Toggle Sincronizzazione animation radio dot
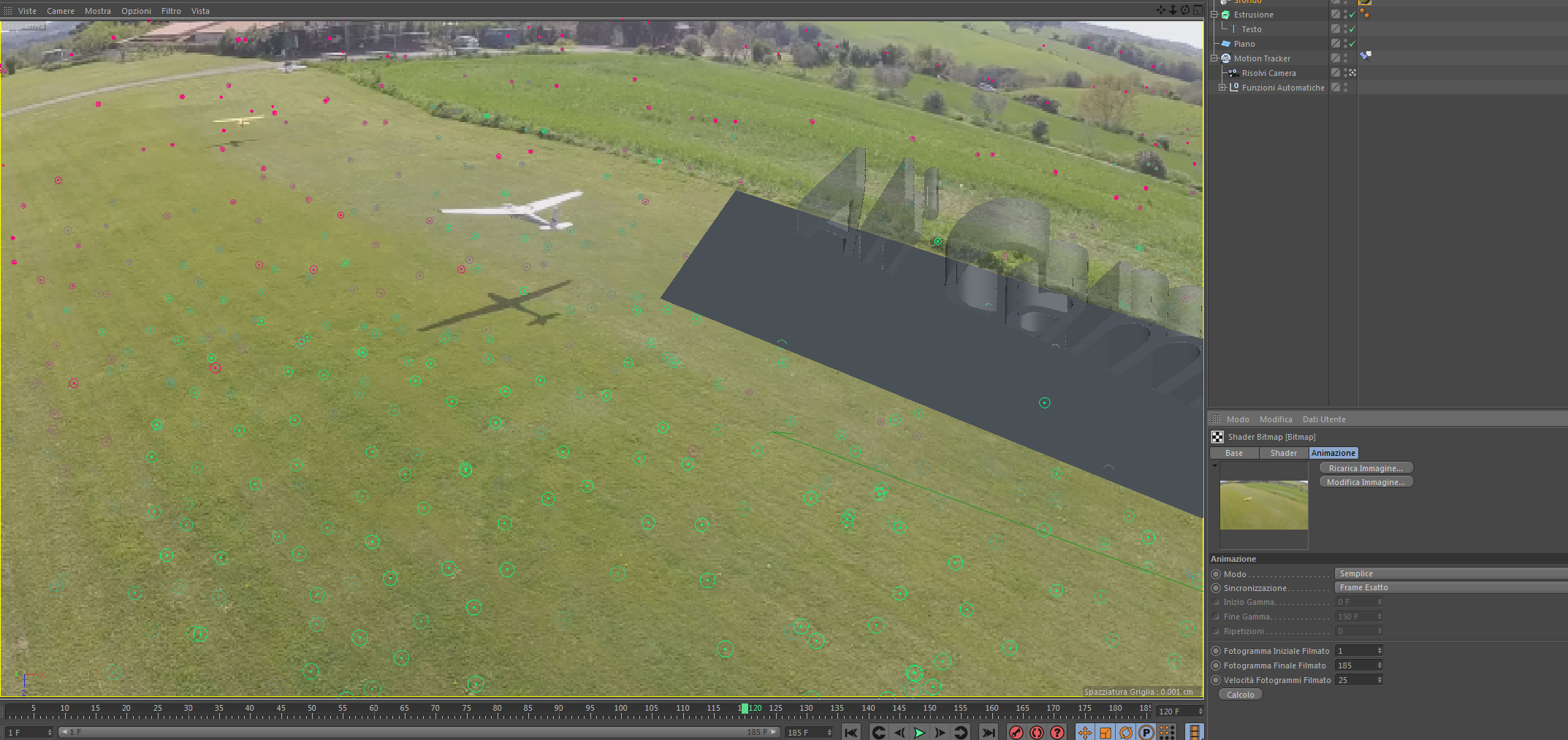 pyautogui.click(x=1216, y=588)
